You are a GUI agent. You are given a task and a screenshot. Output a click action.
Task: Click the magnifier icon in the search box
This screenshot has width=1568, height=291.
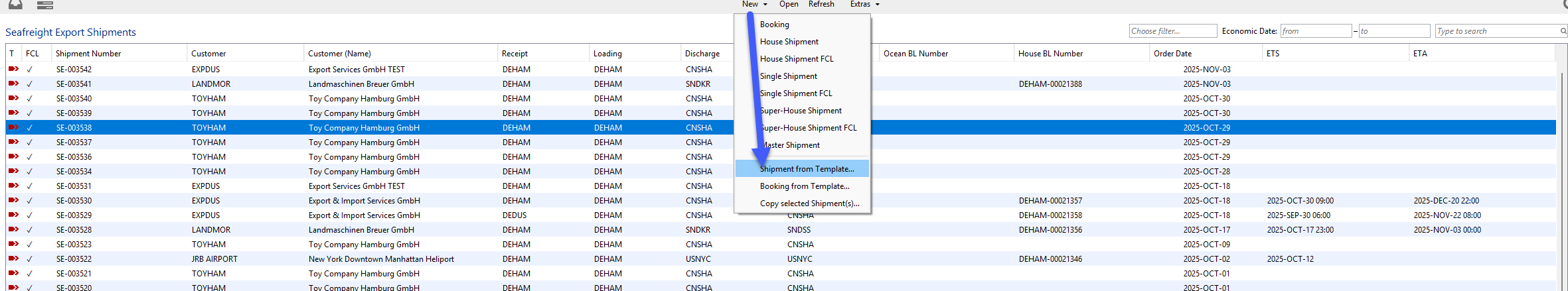tap(1563, 31)
